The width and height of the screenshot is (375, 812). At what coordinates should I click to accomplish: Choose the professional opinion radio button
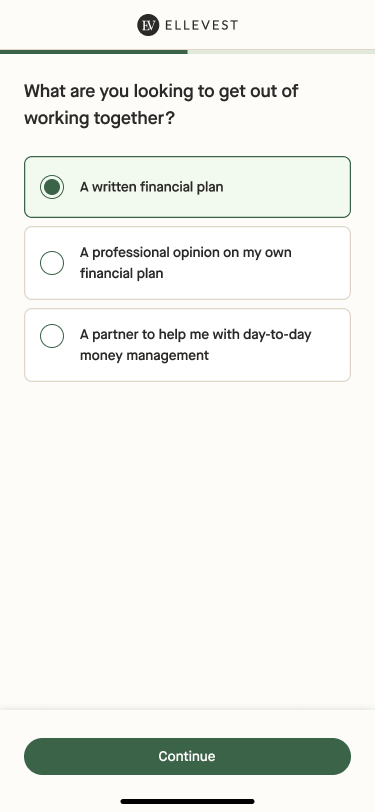52,263
